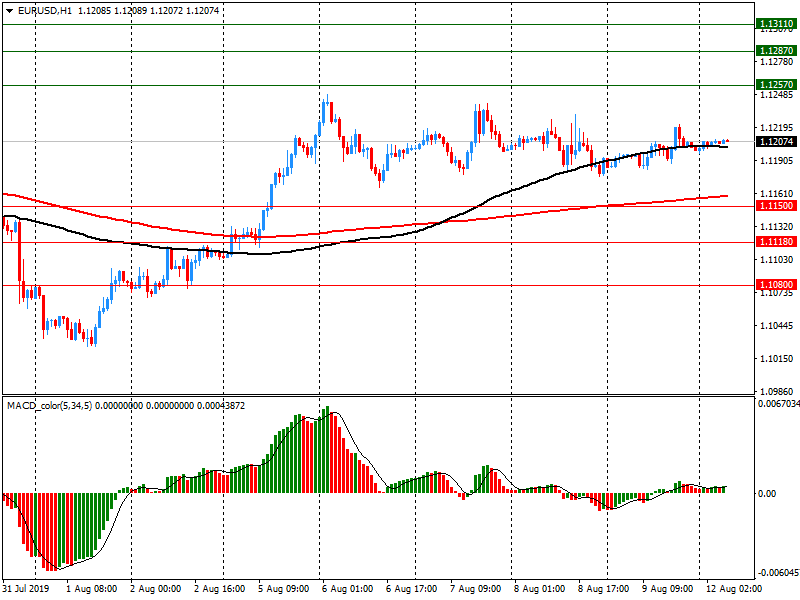The image size is (800, 600).
Task: Click the 1.13110 green price level label
Action: pyautogui.click(x=776, y=23)
